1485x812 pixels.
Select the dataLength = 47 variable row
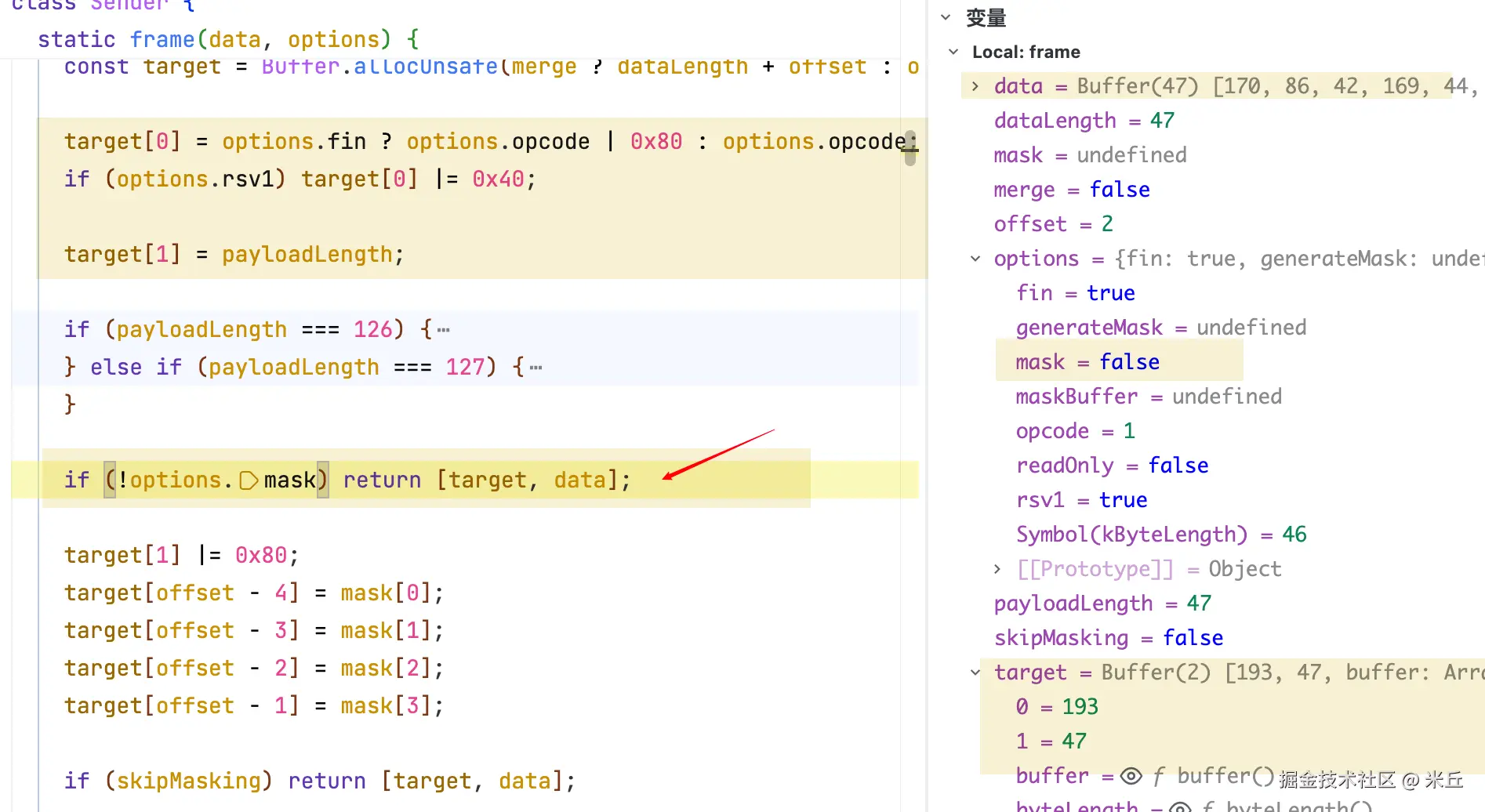(1084, 121)
